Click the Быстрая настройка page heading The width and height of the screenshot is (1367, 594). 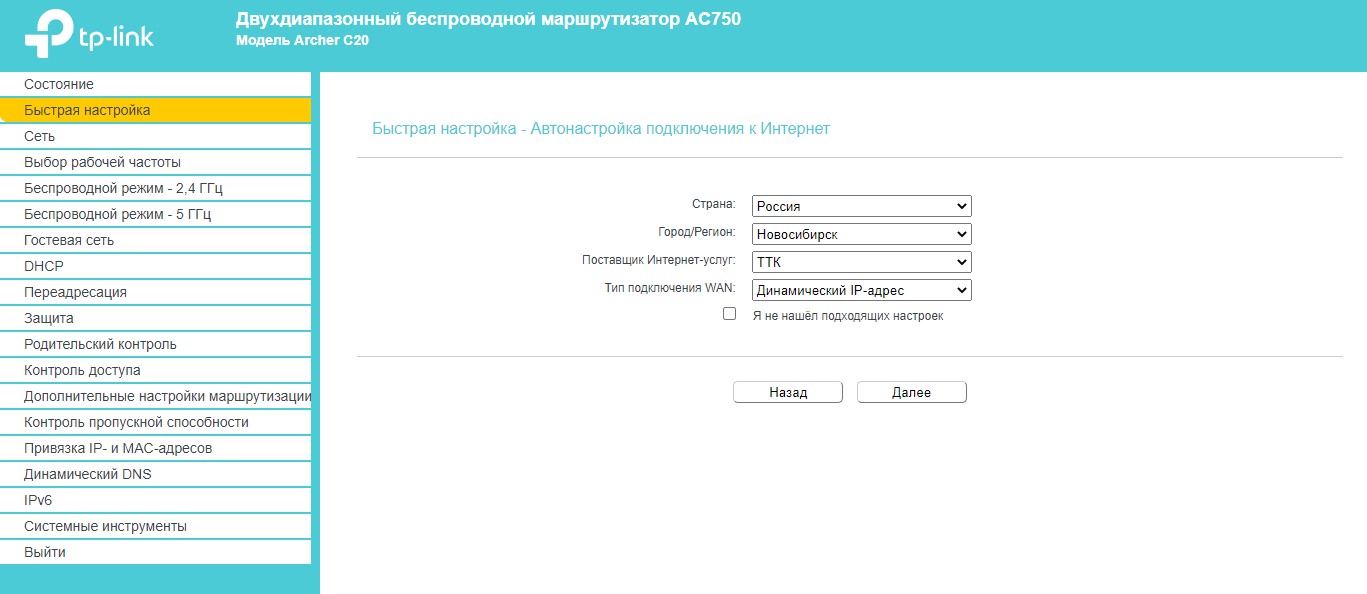(x=601, y=129)
